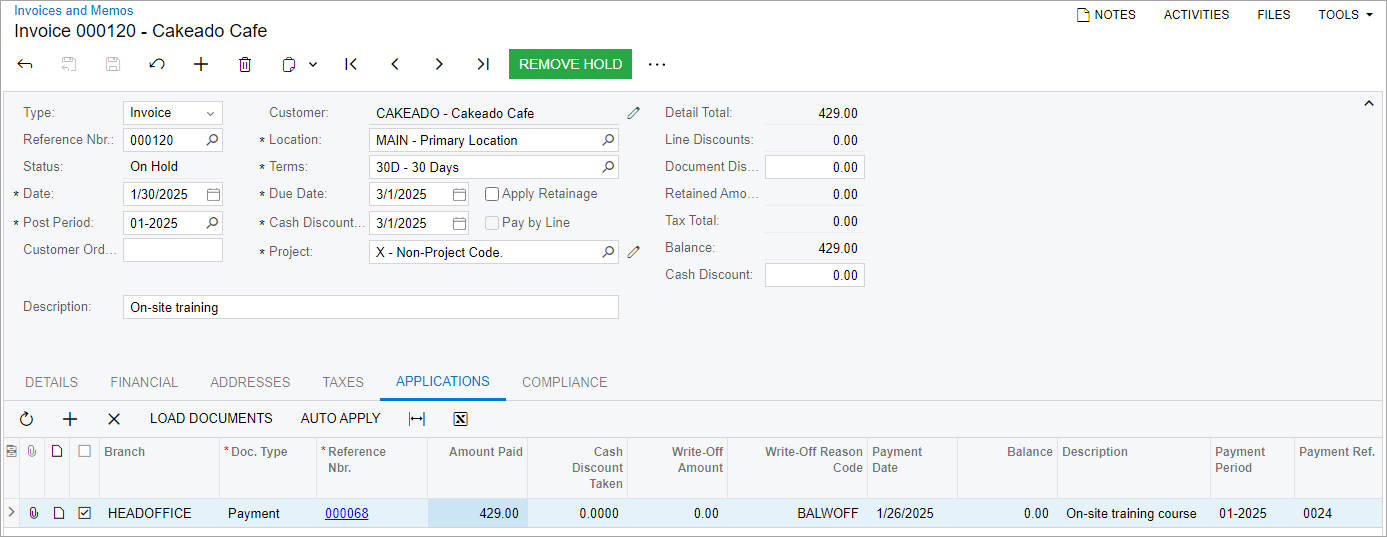Click the row's Notes icon
Screen dimensions: 1387x537
tap(58, 513)
